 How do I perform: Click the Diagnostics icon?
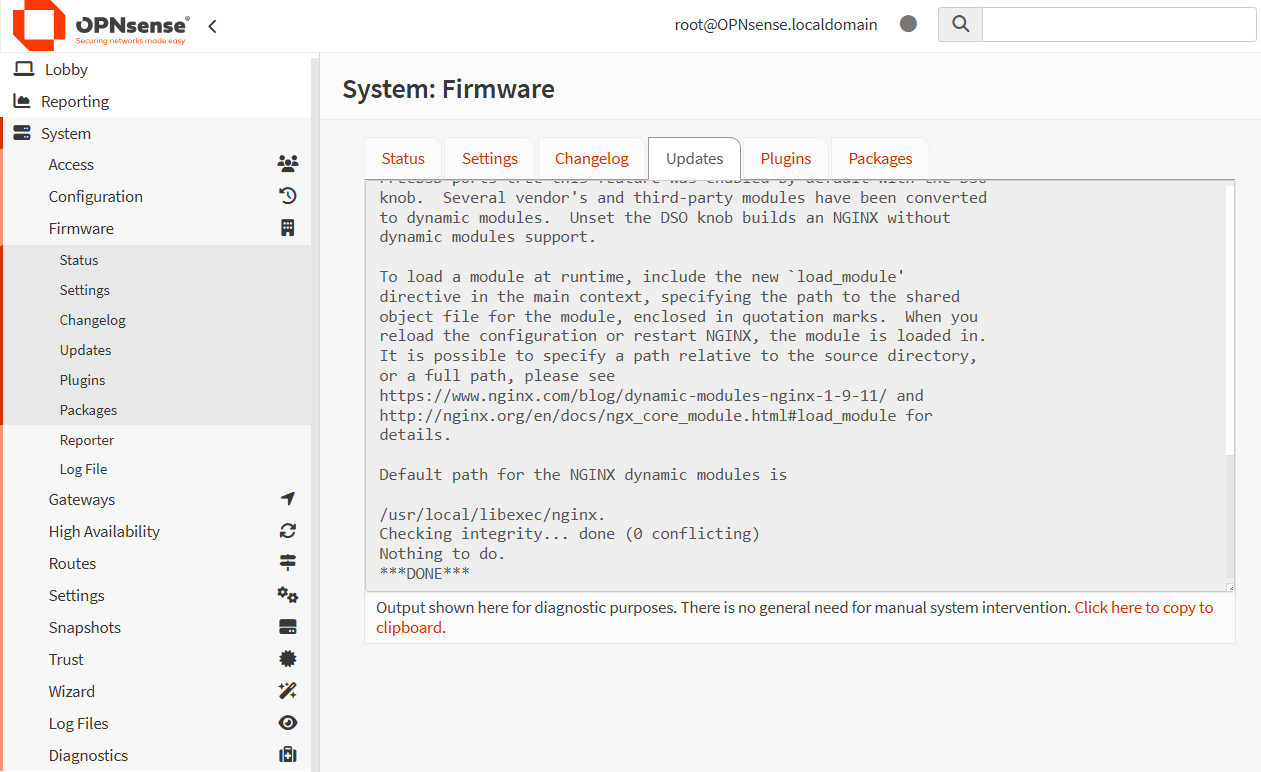pos(287,754)
